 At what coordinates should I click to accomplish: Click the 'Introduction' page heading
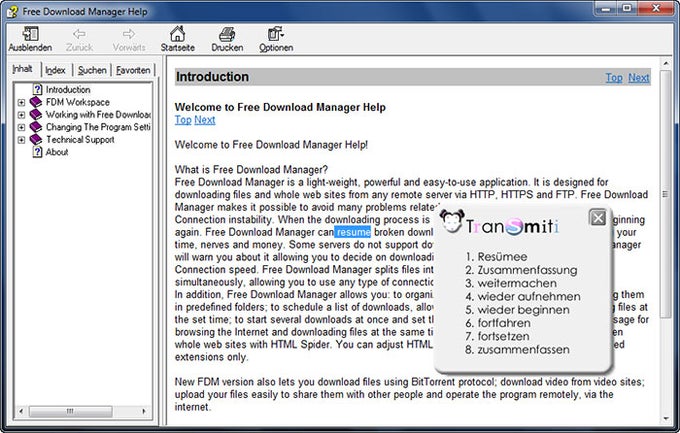(x=212, y=77)
